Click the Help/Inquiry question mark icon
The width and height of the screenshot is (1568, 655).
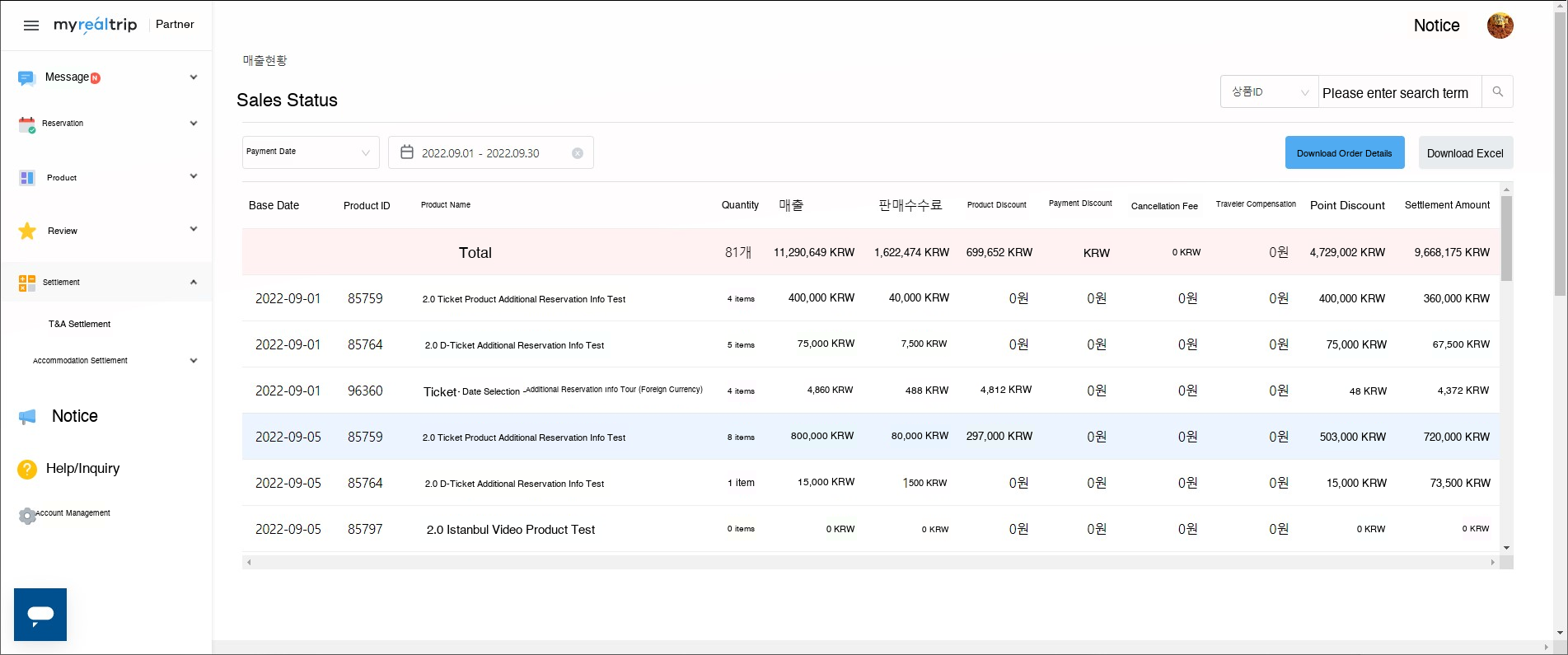coord(27,469)
